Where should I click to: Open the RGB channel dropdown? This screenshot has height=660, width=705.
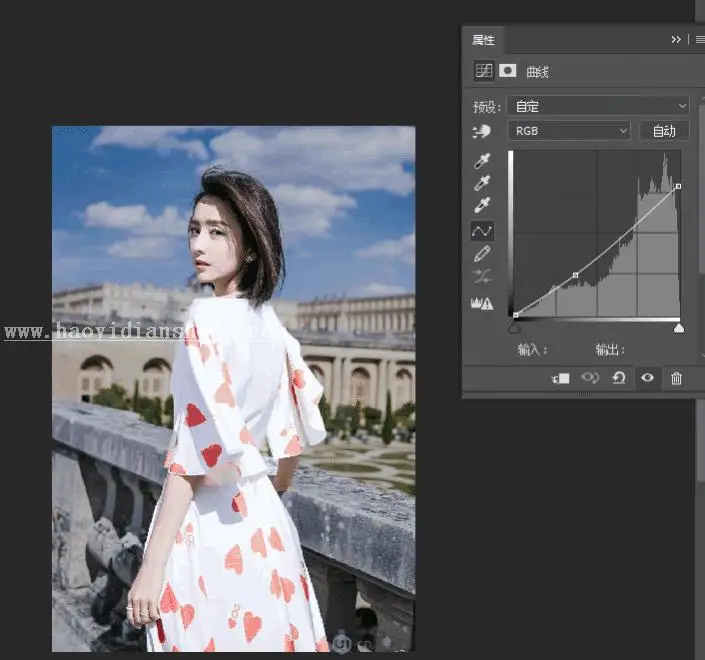point(569,131)
